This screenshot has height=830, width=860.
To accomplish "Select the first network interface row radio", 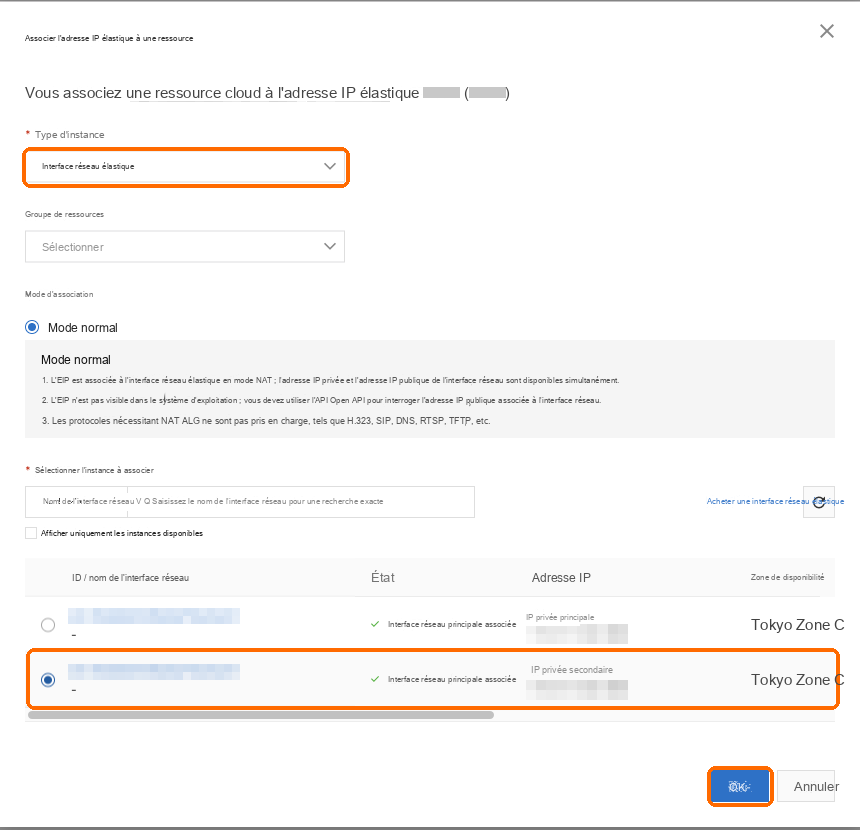I will click(x=48, y=625).
